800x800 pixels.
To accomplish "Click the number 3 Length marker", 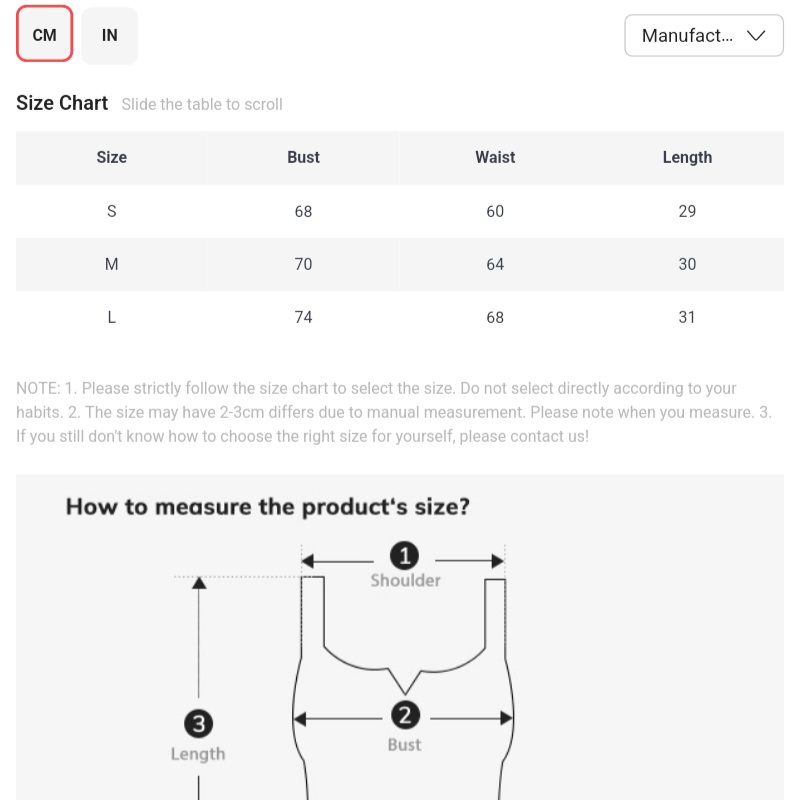I will [199, 723].
